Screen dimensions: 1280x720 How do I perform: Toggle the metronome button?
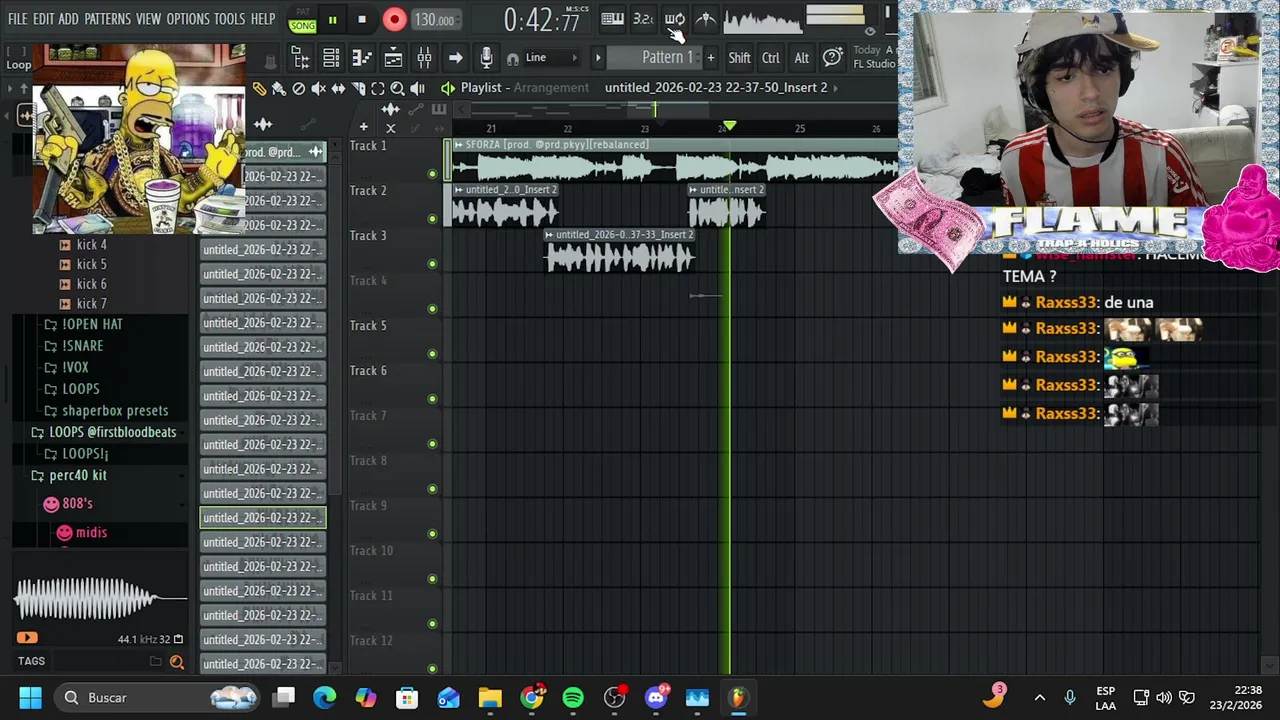pyautogui.click(x=705, y=19)
